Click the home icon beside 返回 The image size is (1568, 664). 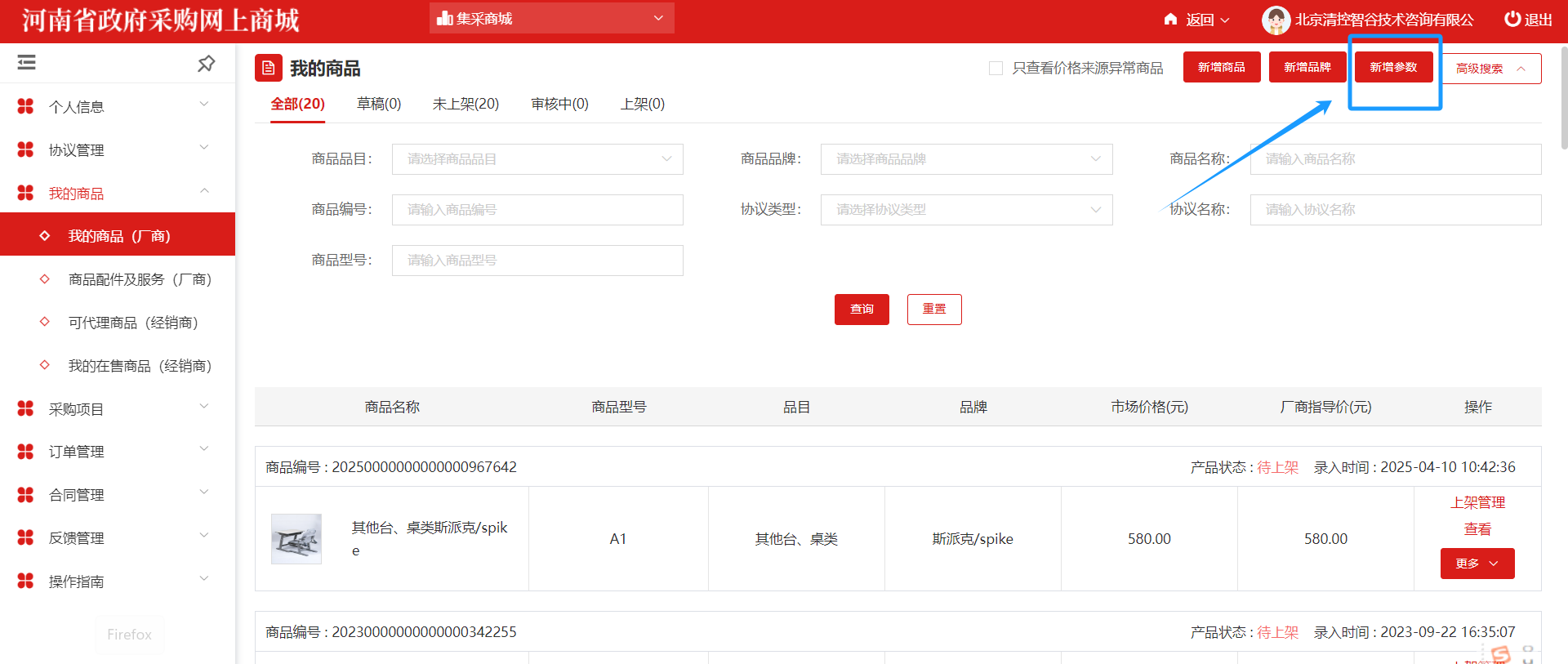1170,19
